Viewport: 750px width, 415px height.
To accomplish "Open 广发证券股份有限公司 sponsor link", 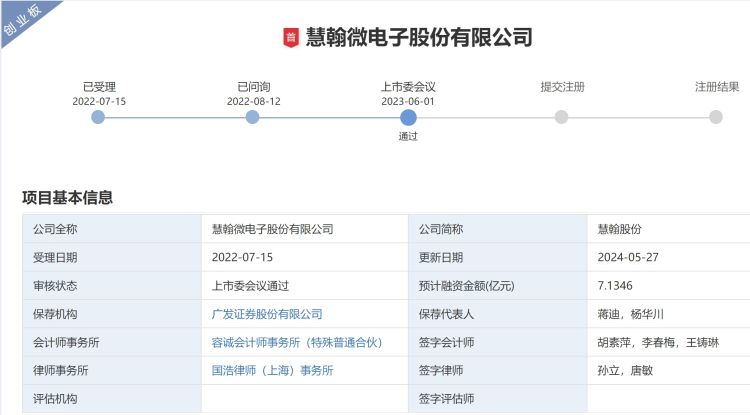I will coord(267,314).
